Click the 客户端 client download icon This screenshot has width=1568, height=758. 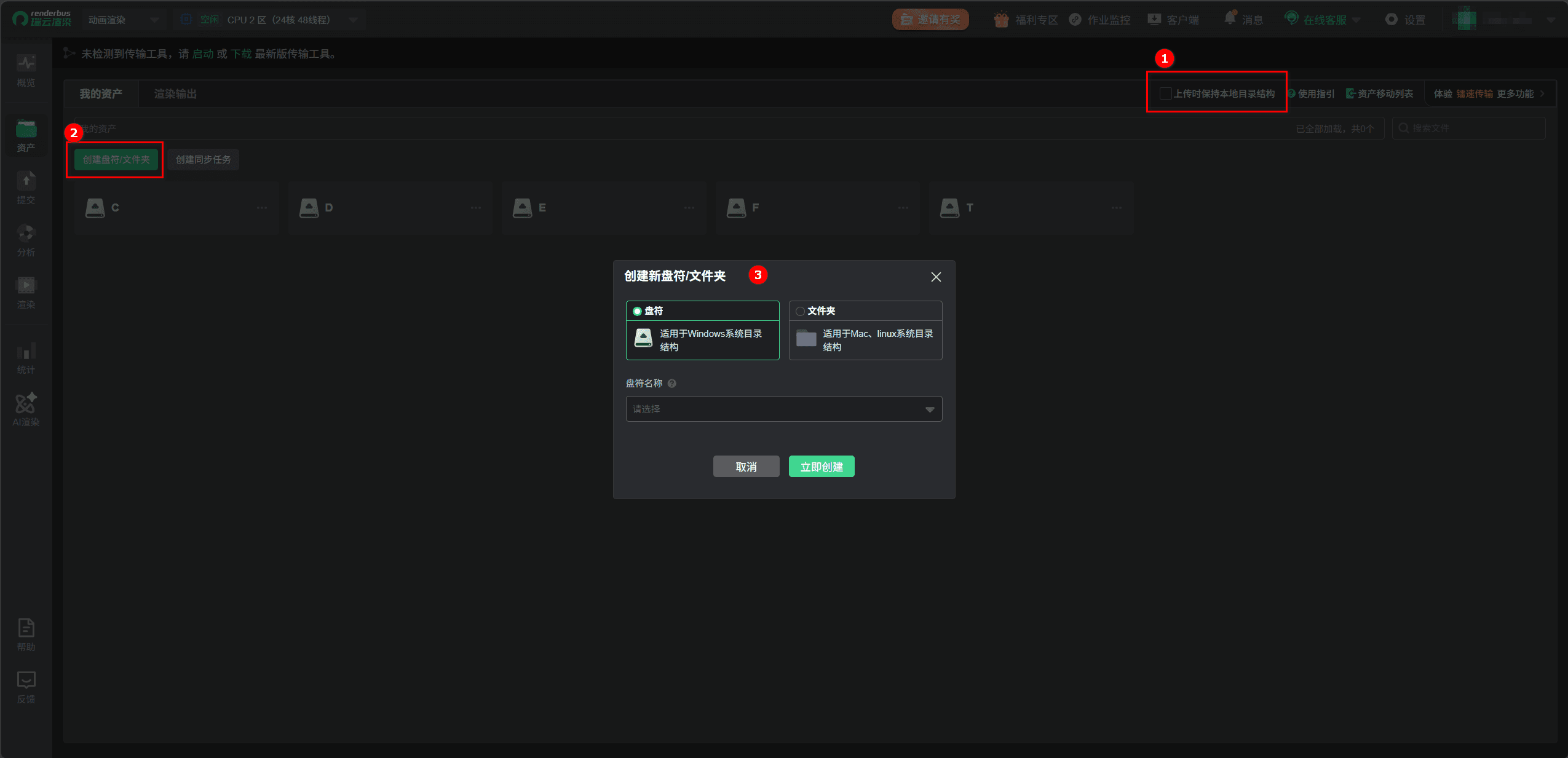[1154, 20]
